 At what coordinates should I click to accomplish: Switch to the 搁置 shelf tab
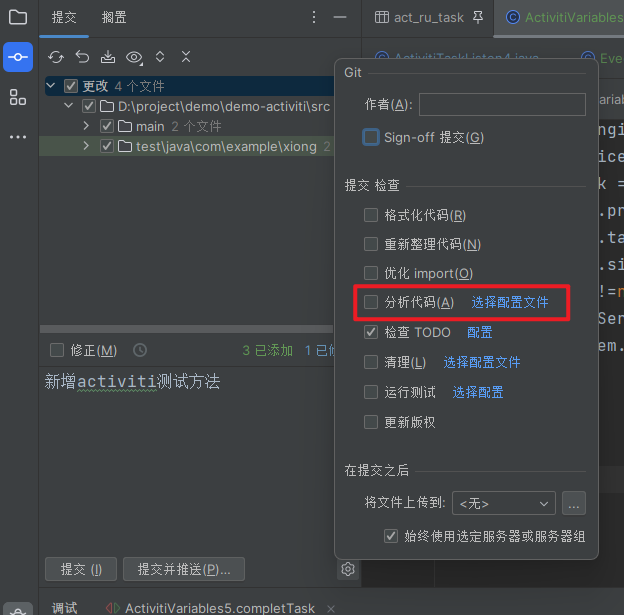click(114, 17)
